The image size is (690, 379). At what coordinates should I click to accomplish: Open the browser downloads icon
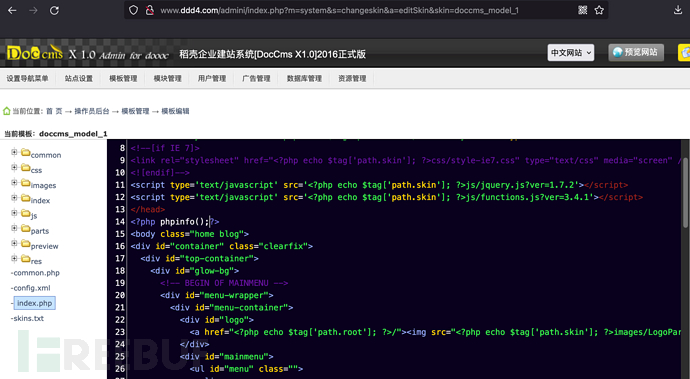[x=678, y=10]
